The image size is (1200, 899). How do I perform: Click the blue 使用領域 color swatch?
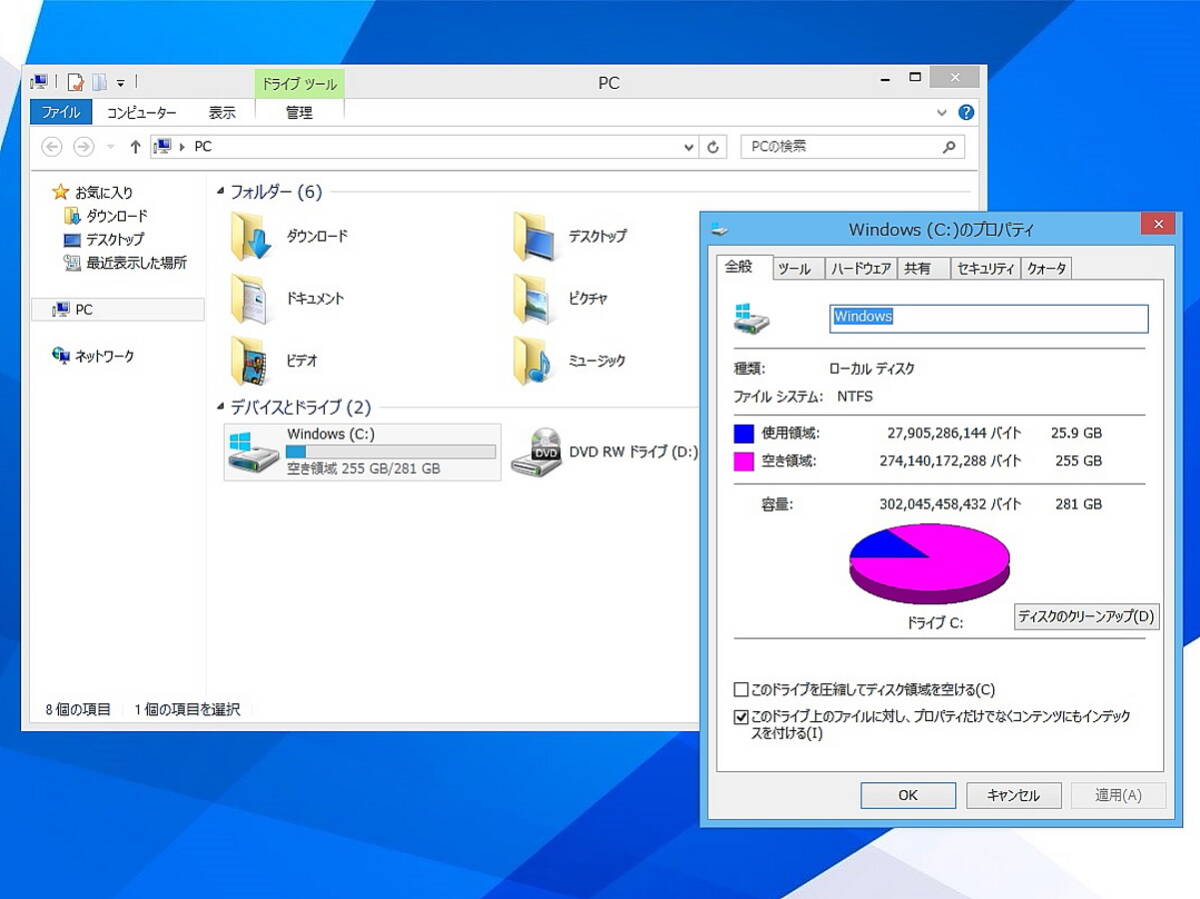click(x=744, y=434)
